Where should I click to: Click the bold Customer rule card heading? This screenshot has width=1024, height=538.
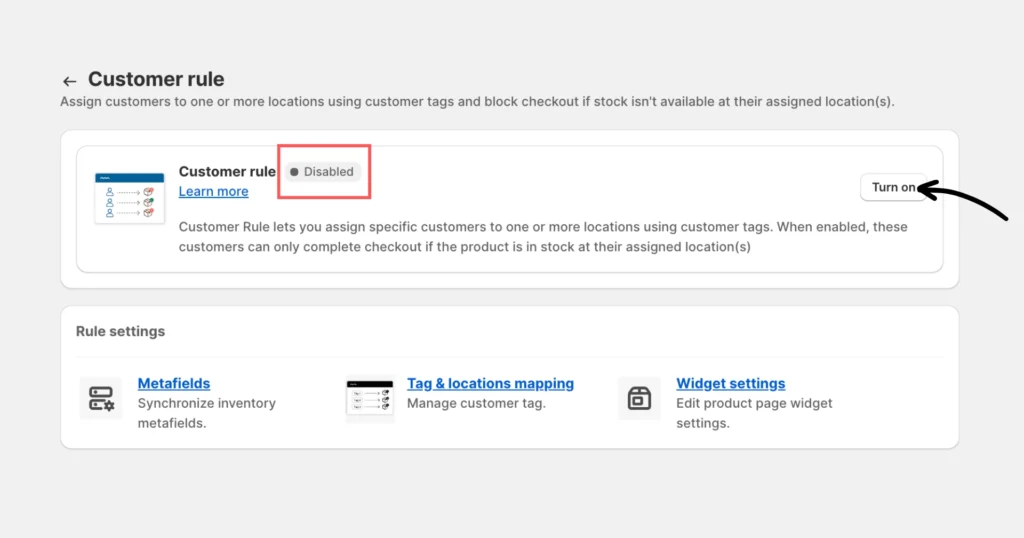coord(227,171)
